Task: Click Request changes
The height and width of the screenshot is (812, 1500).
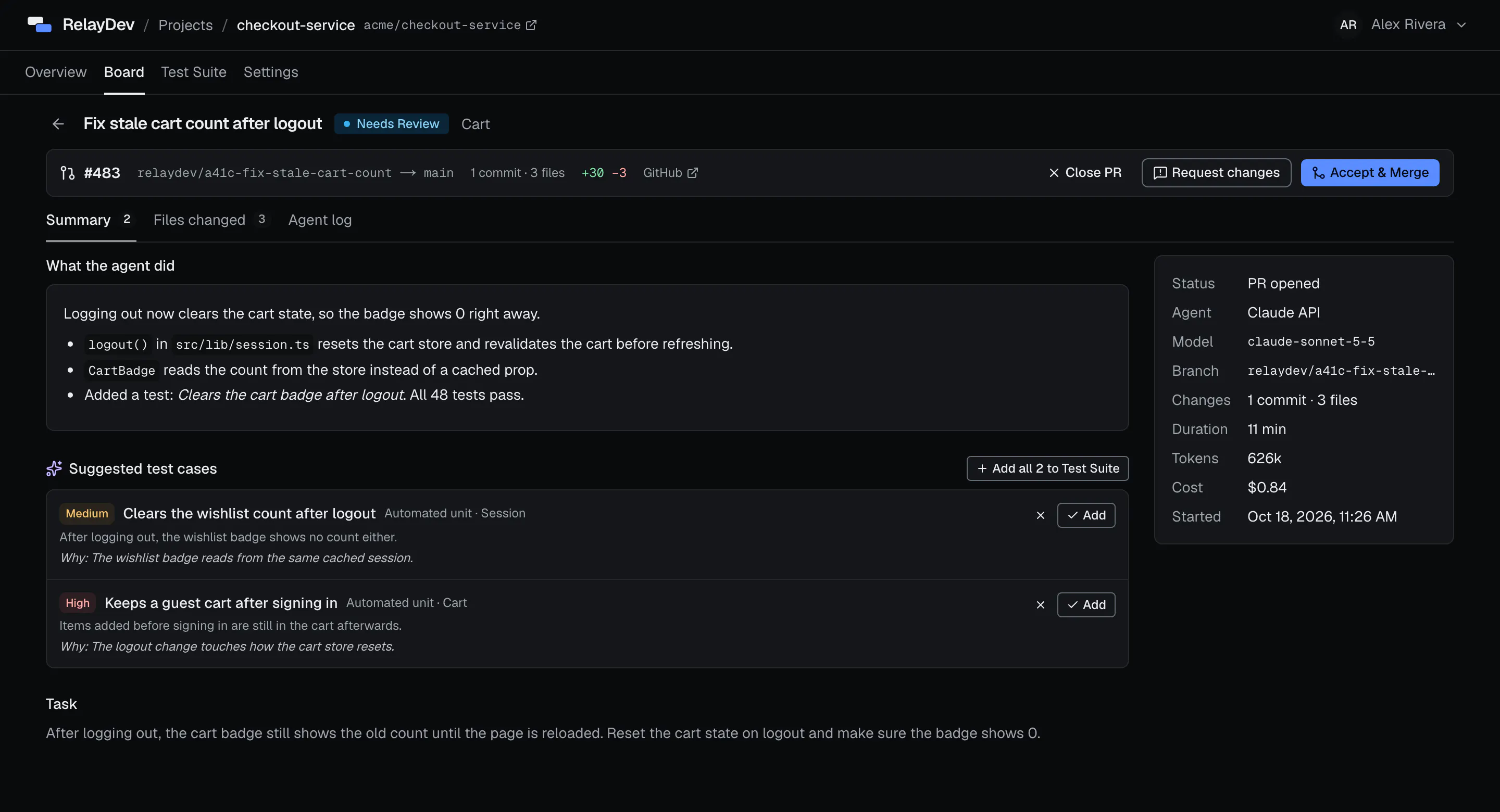Action: click(x=1217, y=173)
